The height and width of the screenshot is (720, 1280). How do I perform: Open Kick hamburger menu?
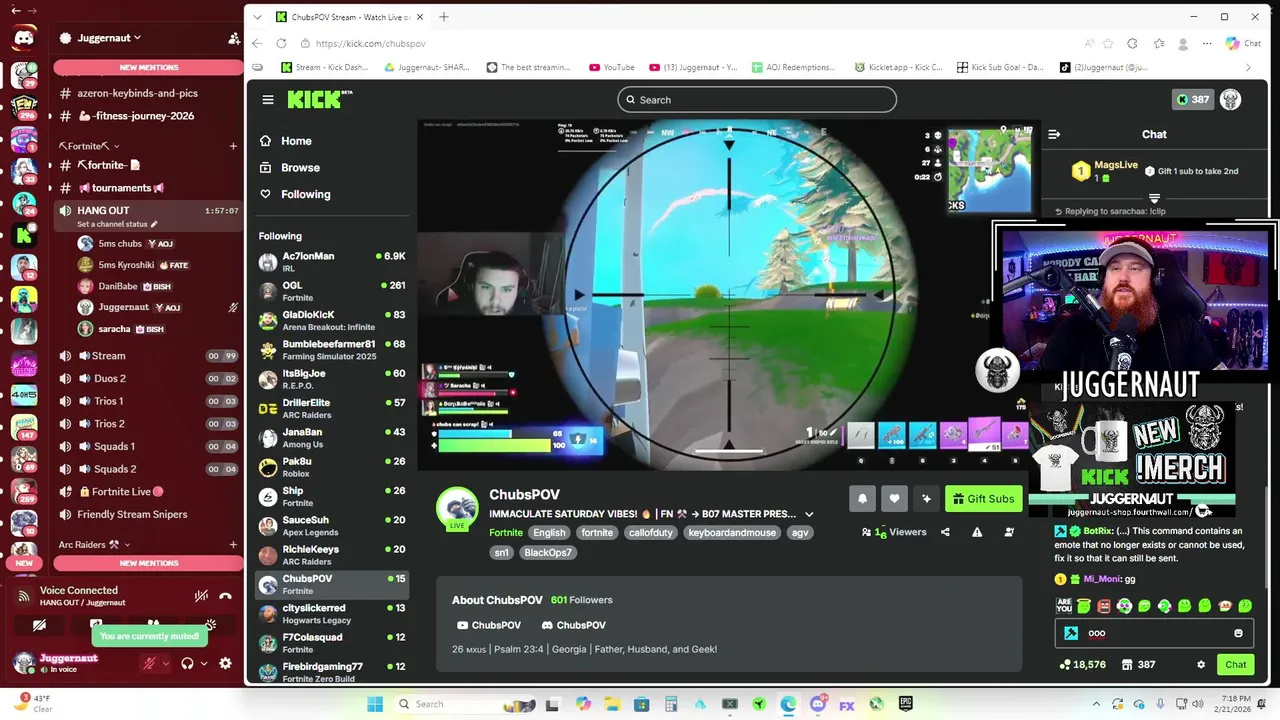(x=268, y=99)
